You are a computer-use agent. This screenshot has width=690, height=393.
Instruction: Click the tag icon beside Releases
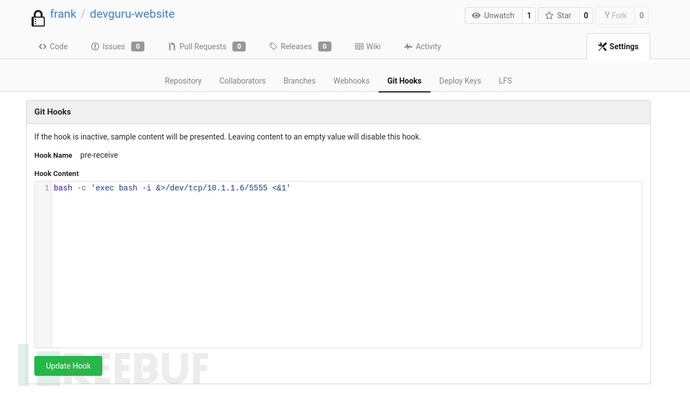point(273,47)
